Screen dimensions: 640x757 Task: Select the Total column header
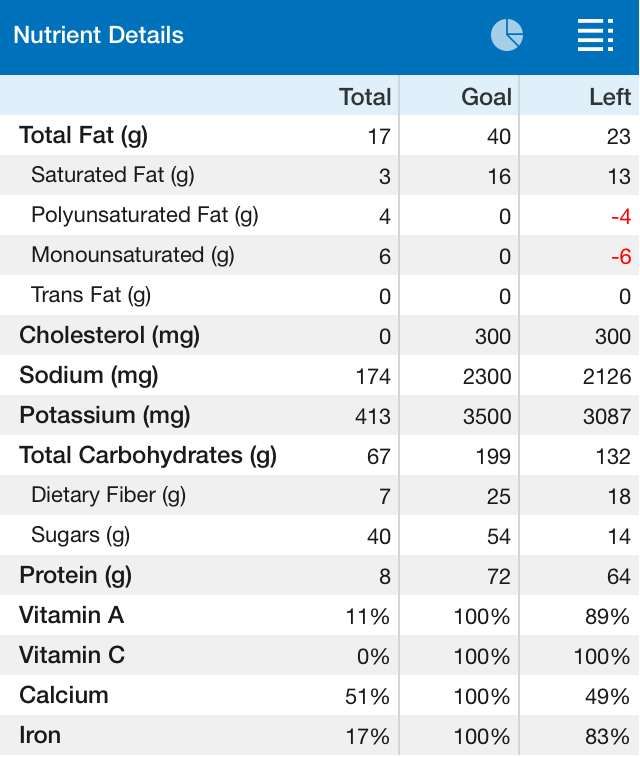coord(365,97)
